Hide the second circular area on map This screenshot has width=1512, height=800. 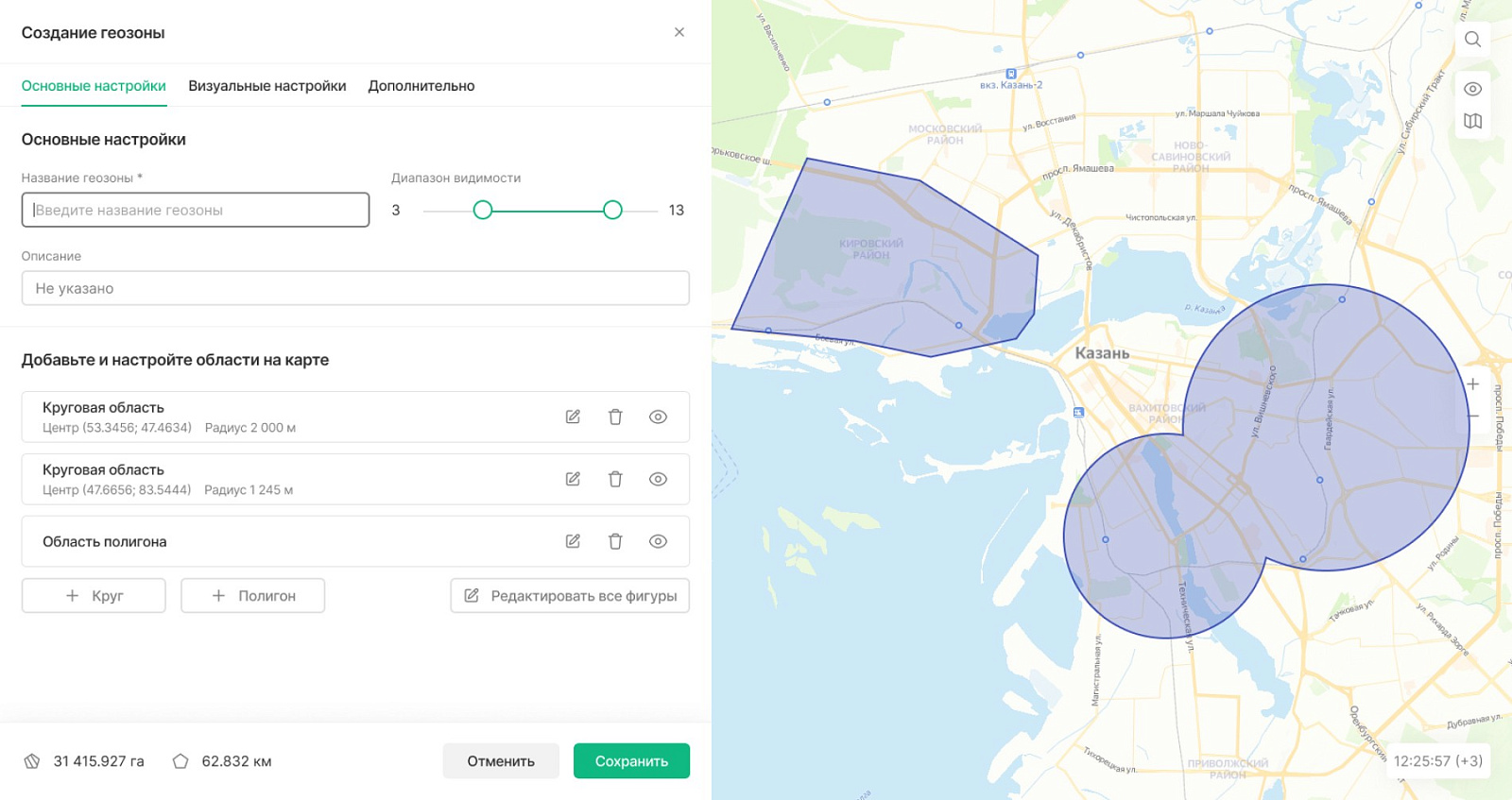click(658, 479)
